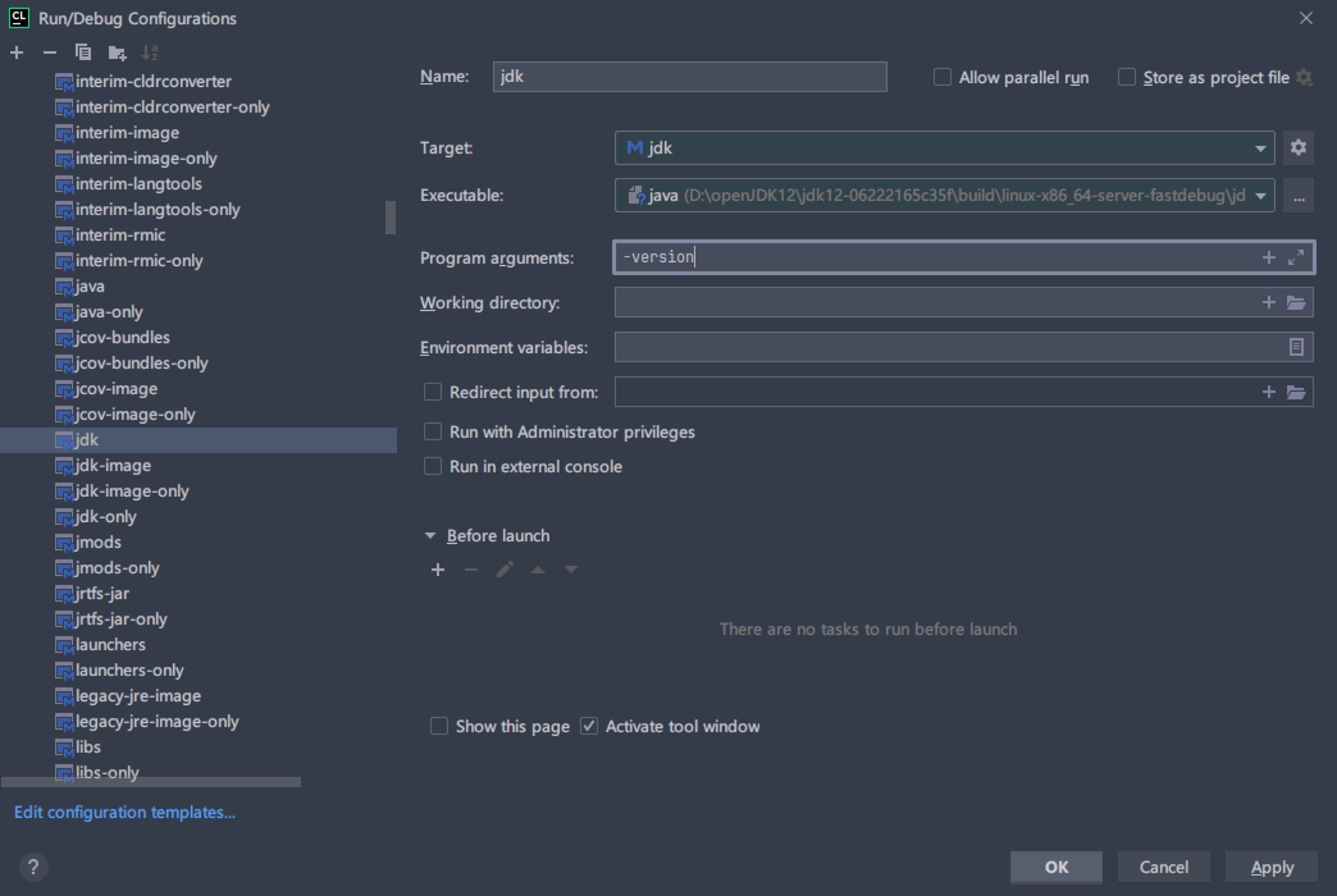Open project file storage settings gear

[x=1304, y=78]
